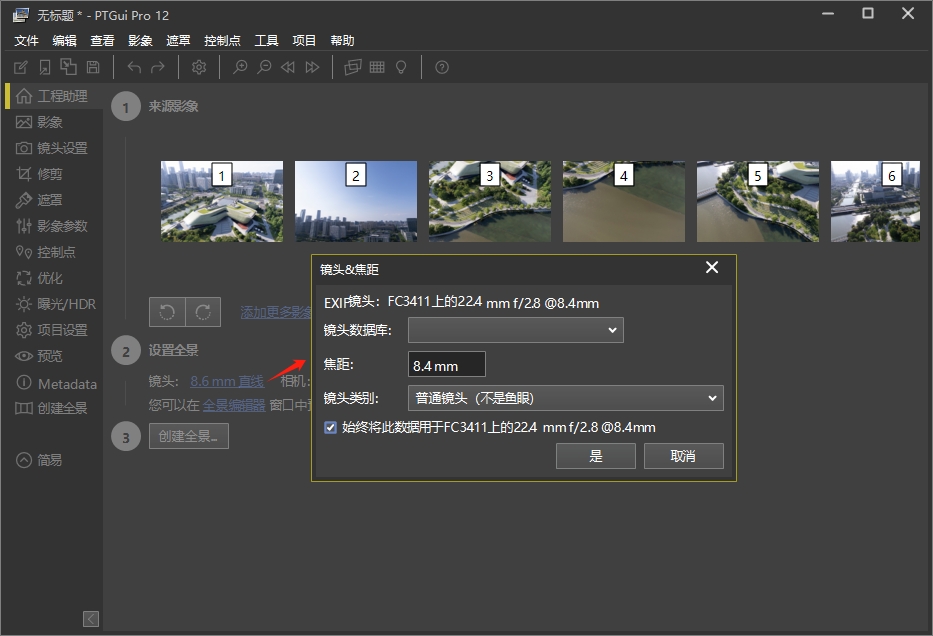Uncheck the always use this data checkbox
This screenshot has height=636, width=933.
point(331,427)
